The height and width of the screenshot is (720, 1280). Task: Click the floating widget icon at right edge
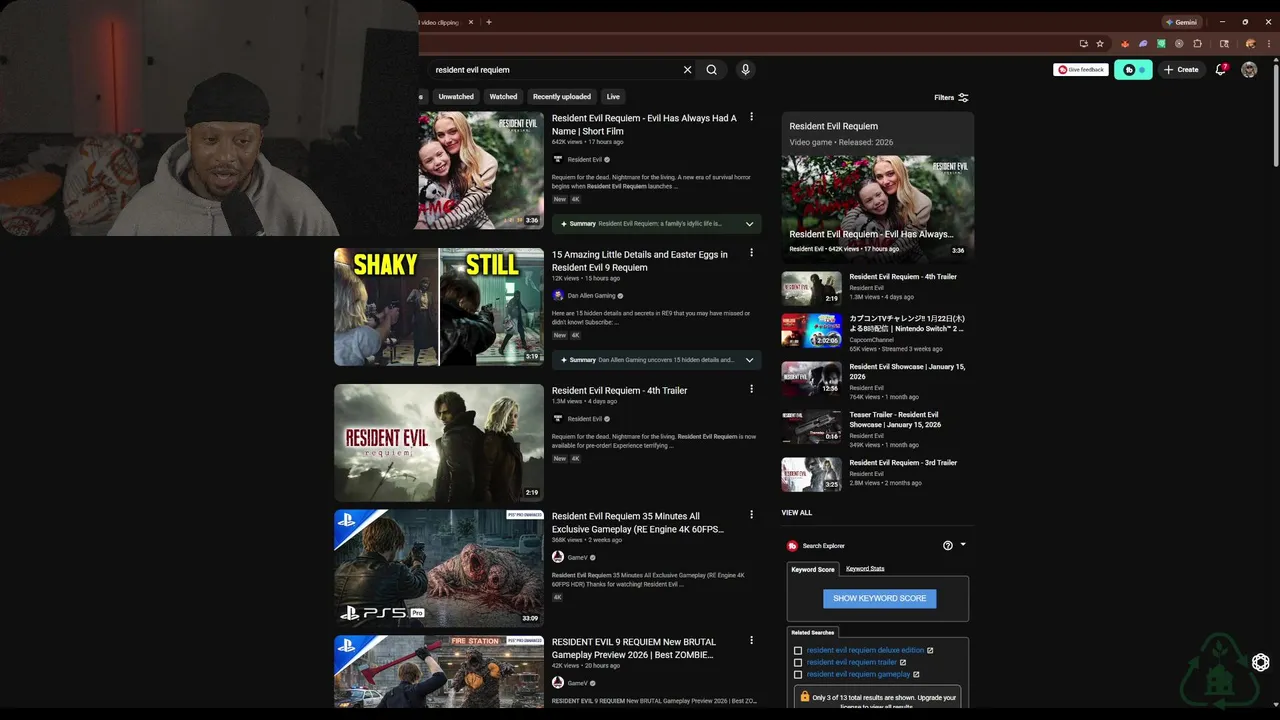click(1260, 662)
